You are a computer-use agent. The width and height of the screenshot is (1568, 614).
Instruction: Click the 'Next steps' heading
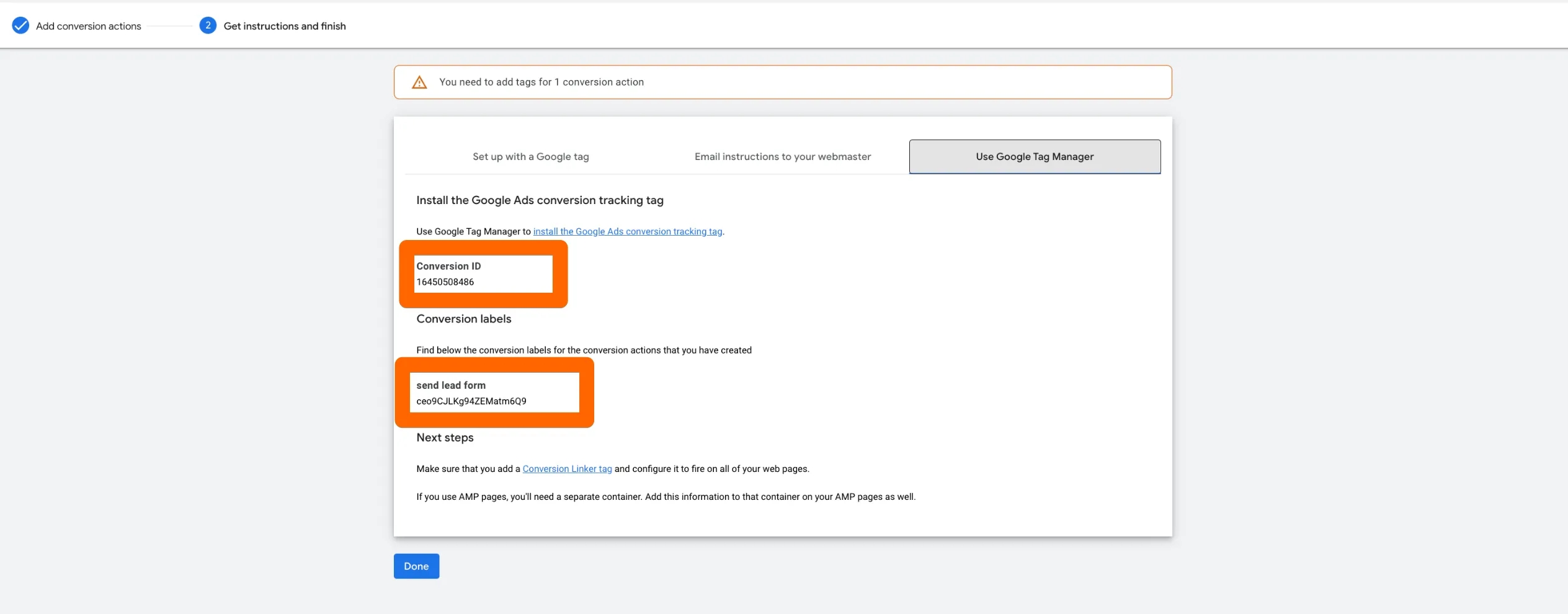(445, 437)
